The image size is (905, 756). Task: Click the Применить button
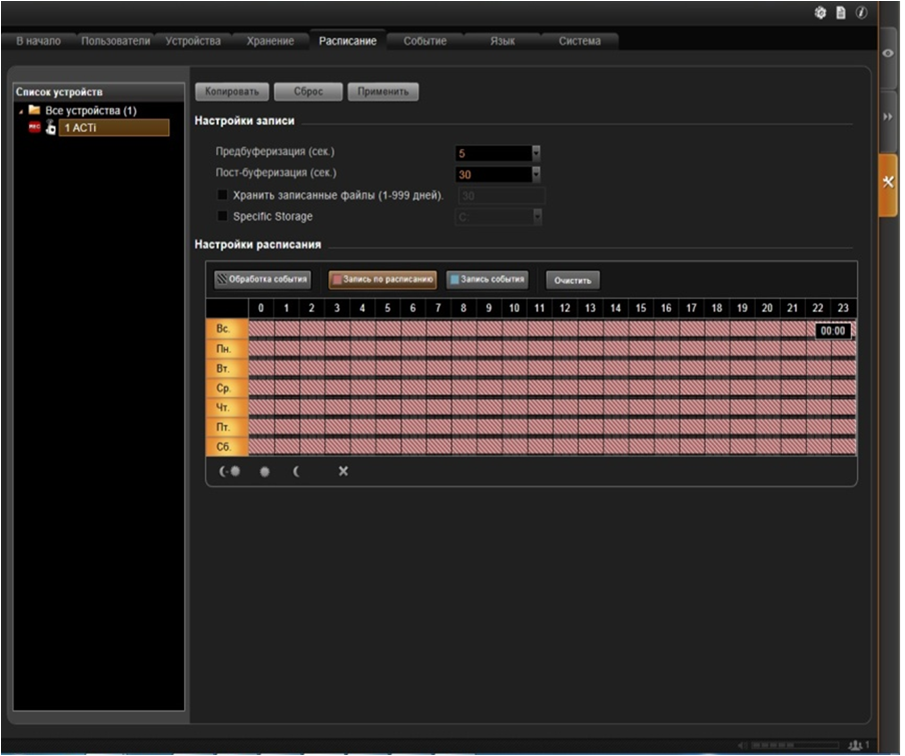(383, 91)
